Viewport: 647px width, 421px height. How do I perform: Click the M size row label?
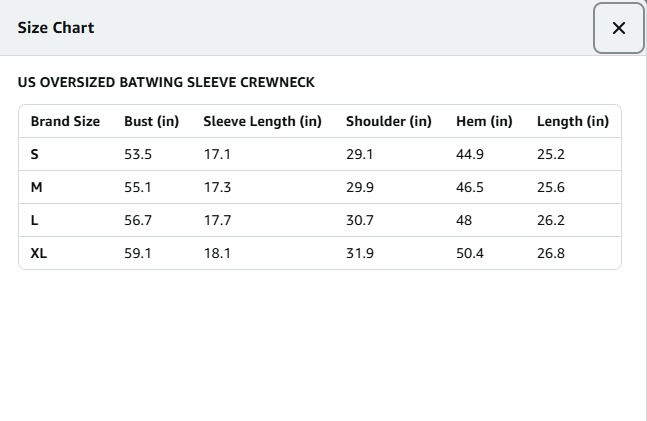click(36, 187)
